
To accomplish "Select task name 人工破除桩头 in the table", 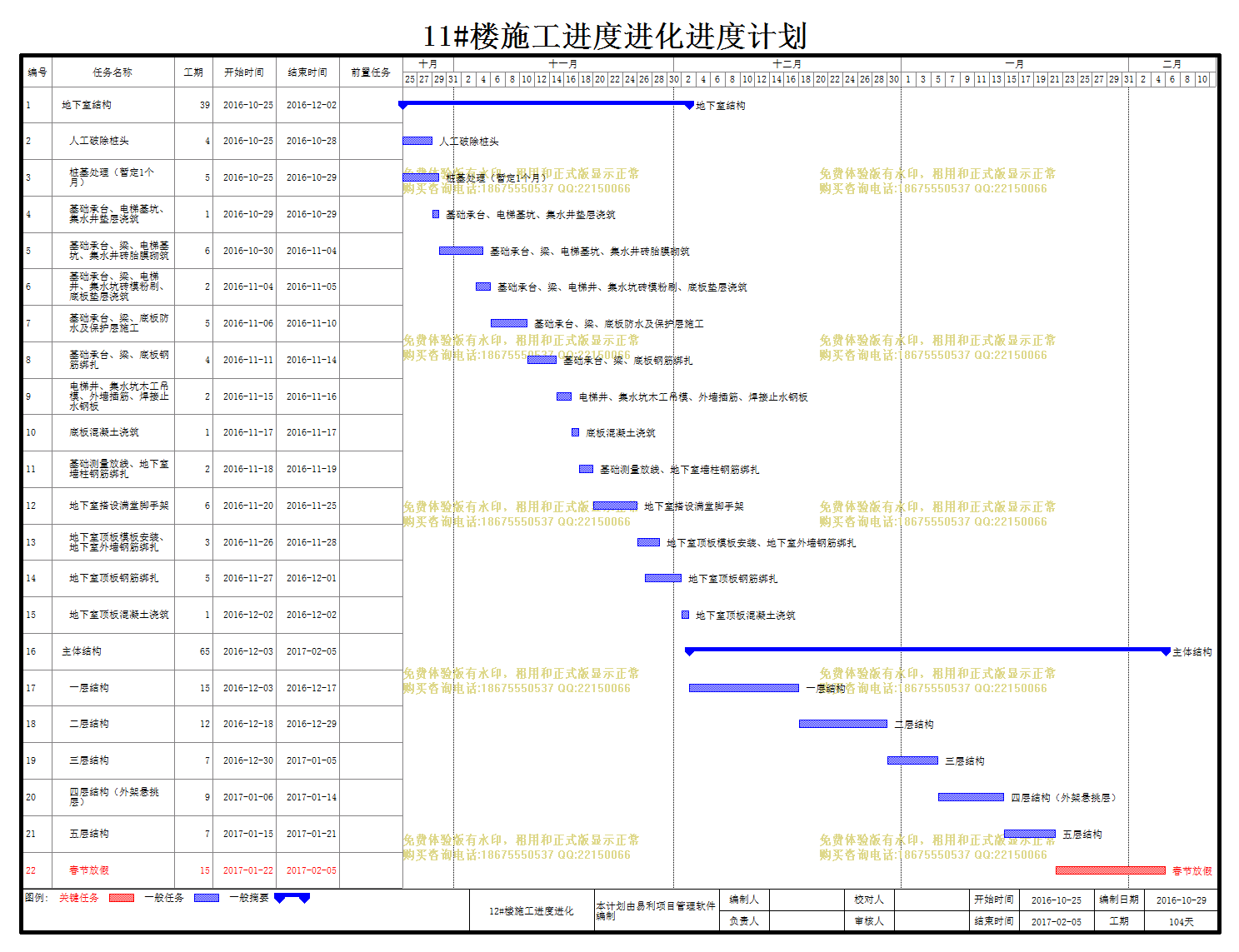I will click(x=99, y=141).
